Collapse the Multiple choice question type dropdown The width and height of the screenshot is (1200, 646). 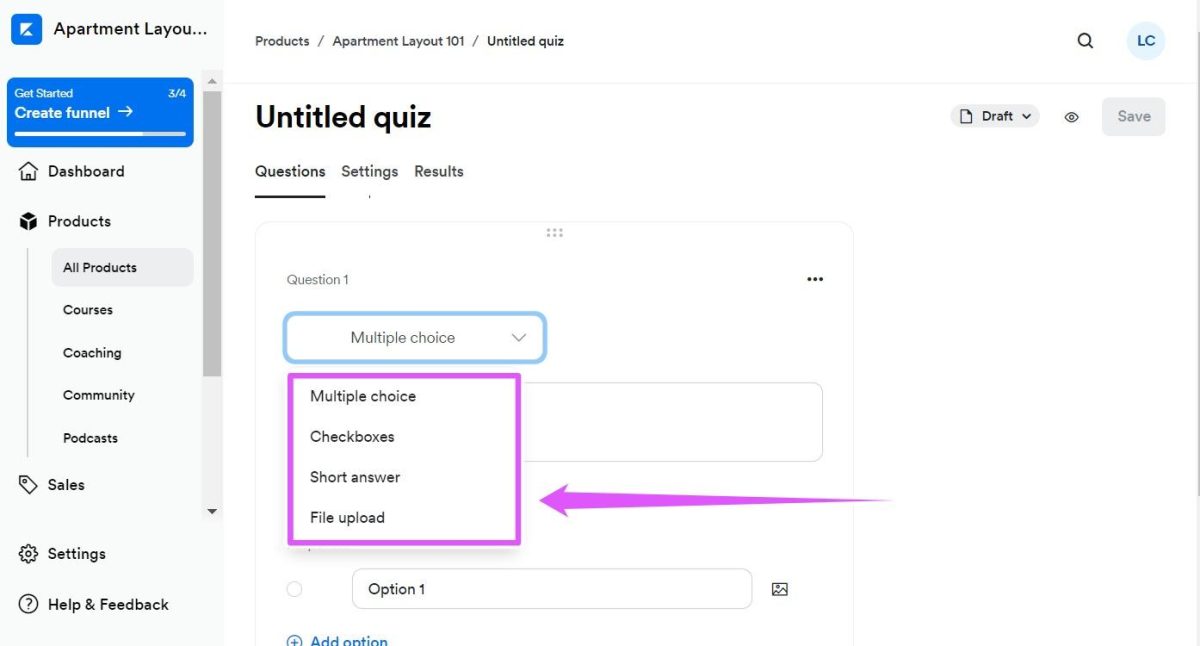tap(415, 338)
